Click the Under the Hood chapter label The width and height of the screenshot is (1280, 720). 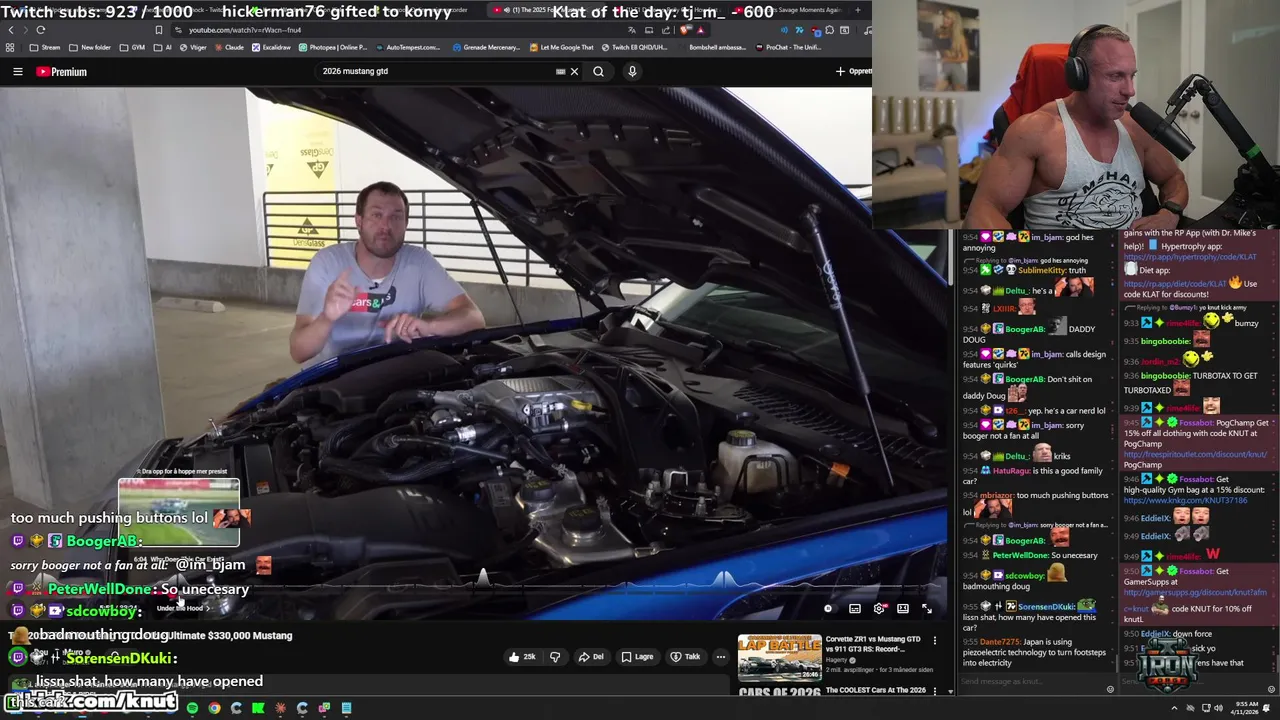tap(181, 608)
